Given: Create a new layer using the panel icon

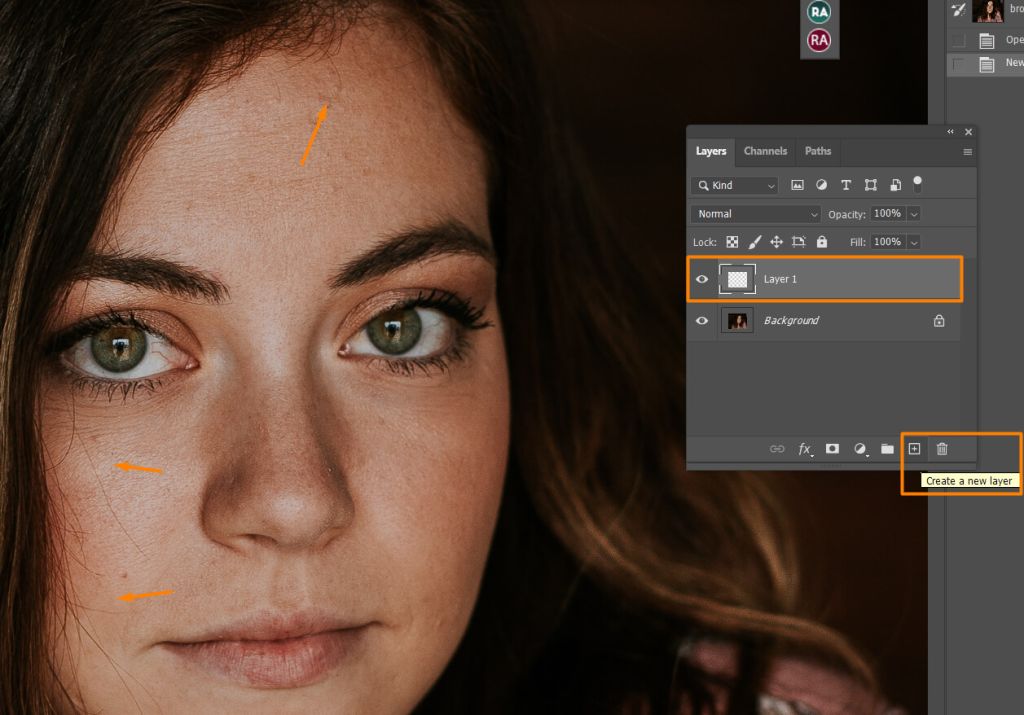Looking at the screenshot, I should coord(915,449).
